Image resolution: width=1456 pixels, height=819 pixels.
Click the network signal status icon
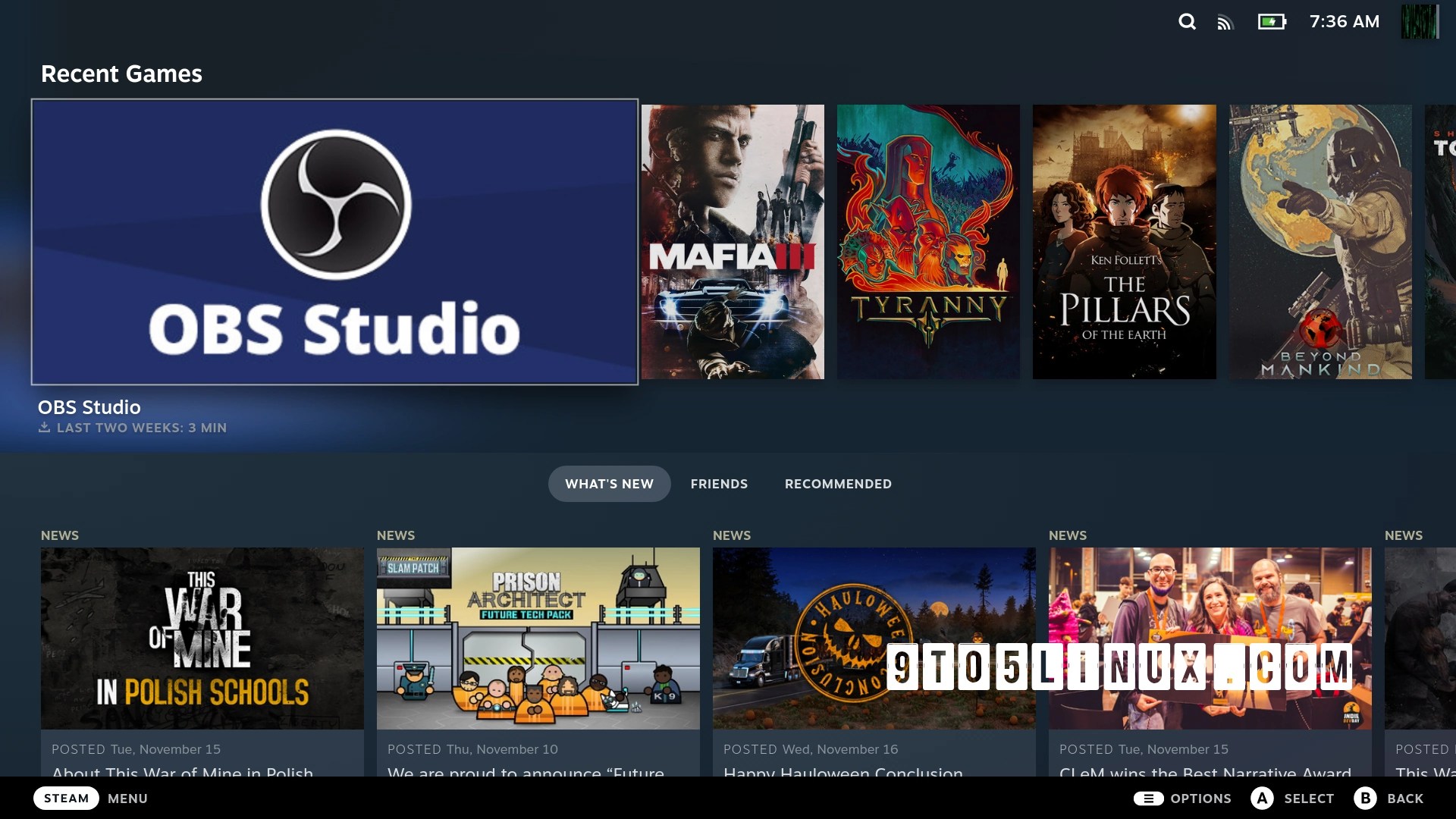pos(1225,23)
